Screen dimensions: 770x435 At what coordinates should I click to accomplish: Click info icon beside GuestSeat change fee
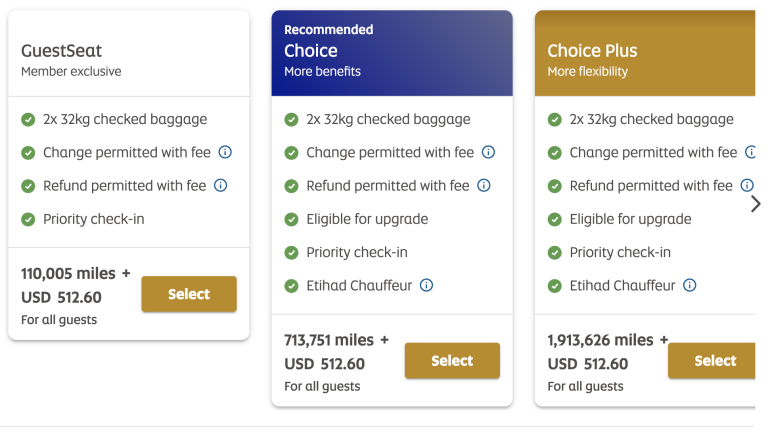coord(225,153)
